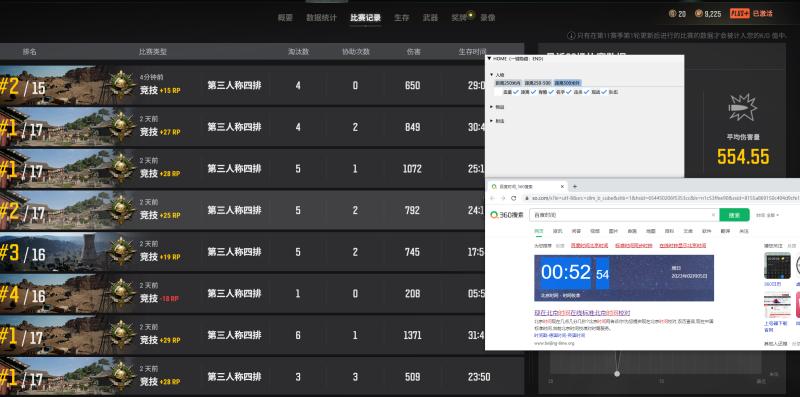800x397 pixels.
Task: Select the 资讯 search category
Action: 557,231
